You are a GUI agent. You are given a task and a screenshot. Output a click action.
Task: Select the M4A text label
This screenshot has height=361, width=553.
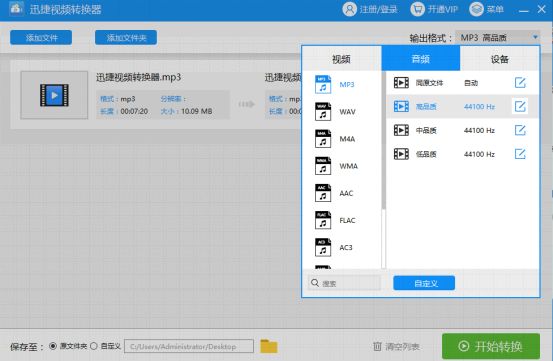coord(347,139)
